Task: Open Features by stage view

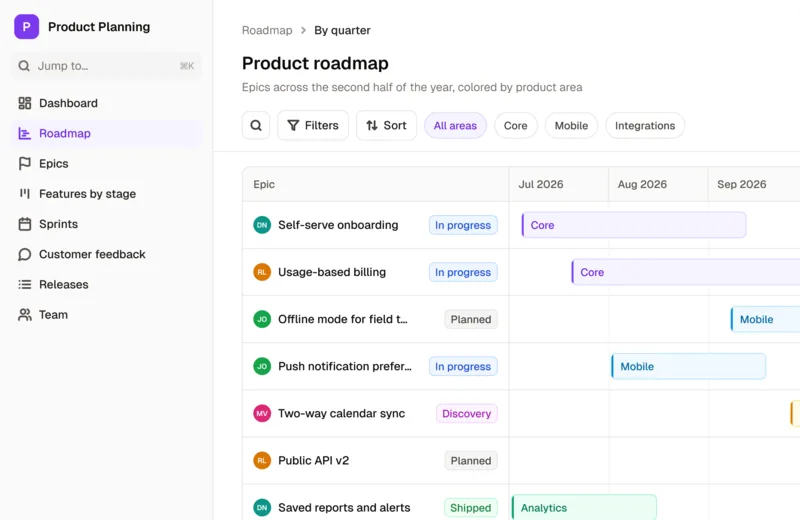Action: pos(106,193)
